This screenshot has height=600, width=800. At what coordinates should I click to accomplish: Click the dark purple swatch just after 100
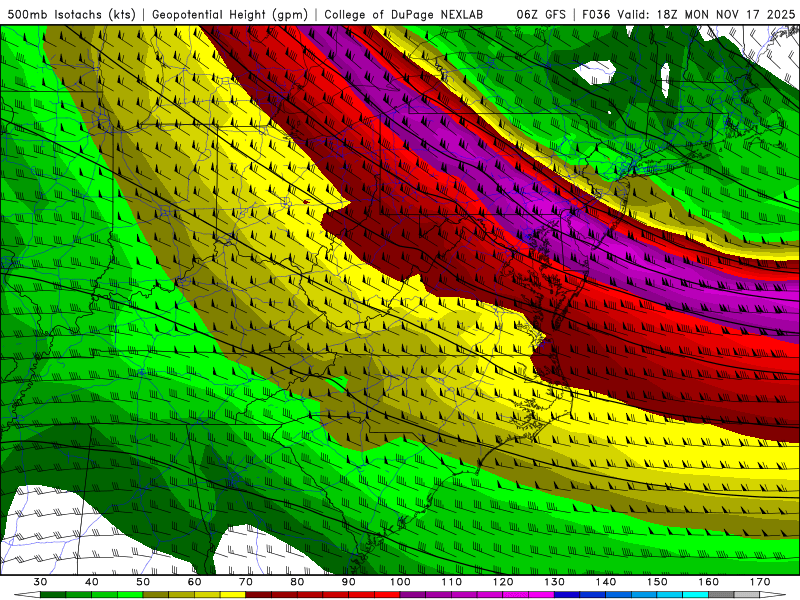(413, 595)
